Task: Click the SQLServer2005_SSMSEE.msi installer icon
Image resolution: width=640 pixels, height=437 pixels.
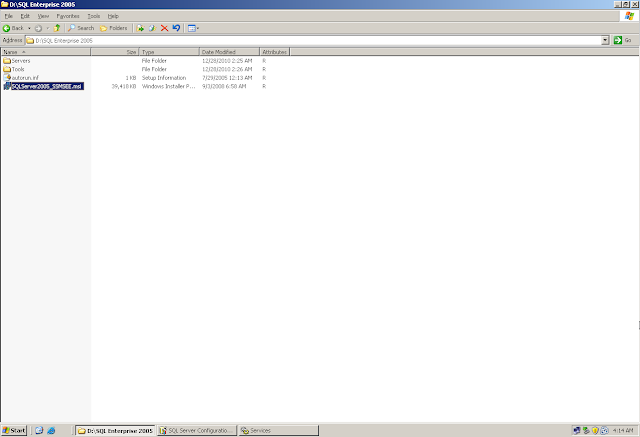Action: 7,86
